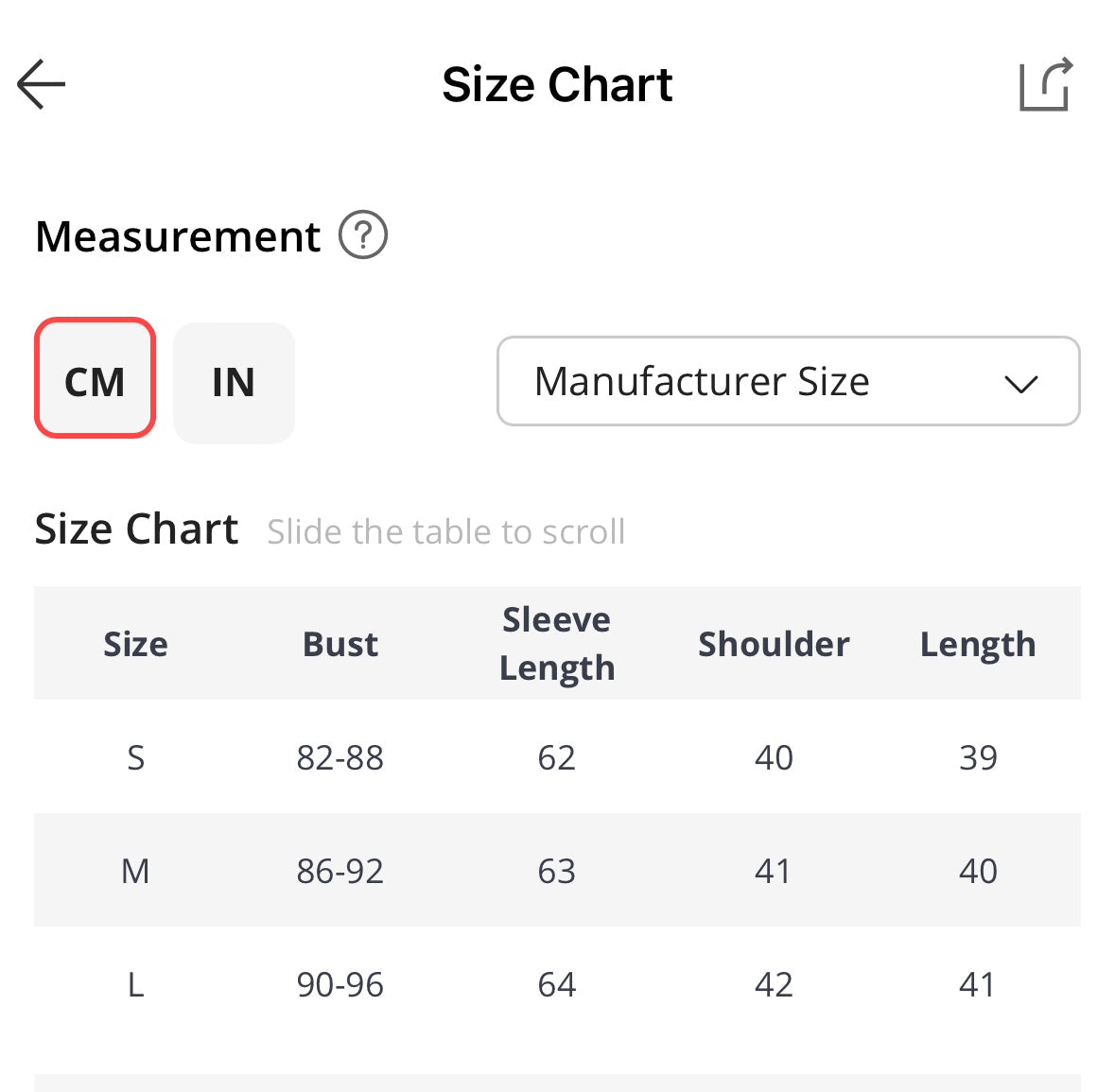Click the 86-92 bust measurement
This screenshot has height=1092, width=1115.
point(340,871)
